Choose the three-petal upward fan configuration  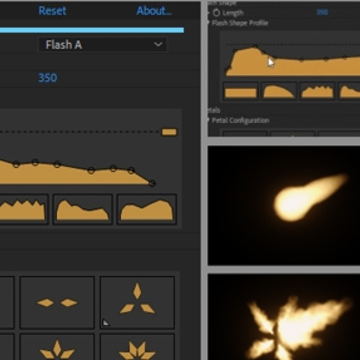(57, 347)
